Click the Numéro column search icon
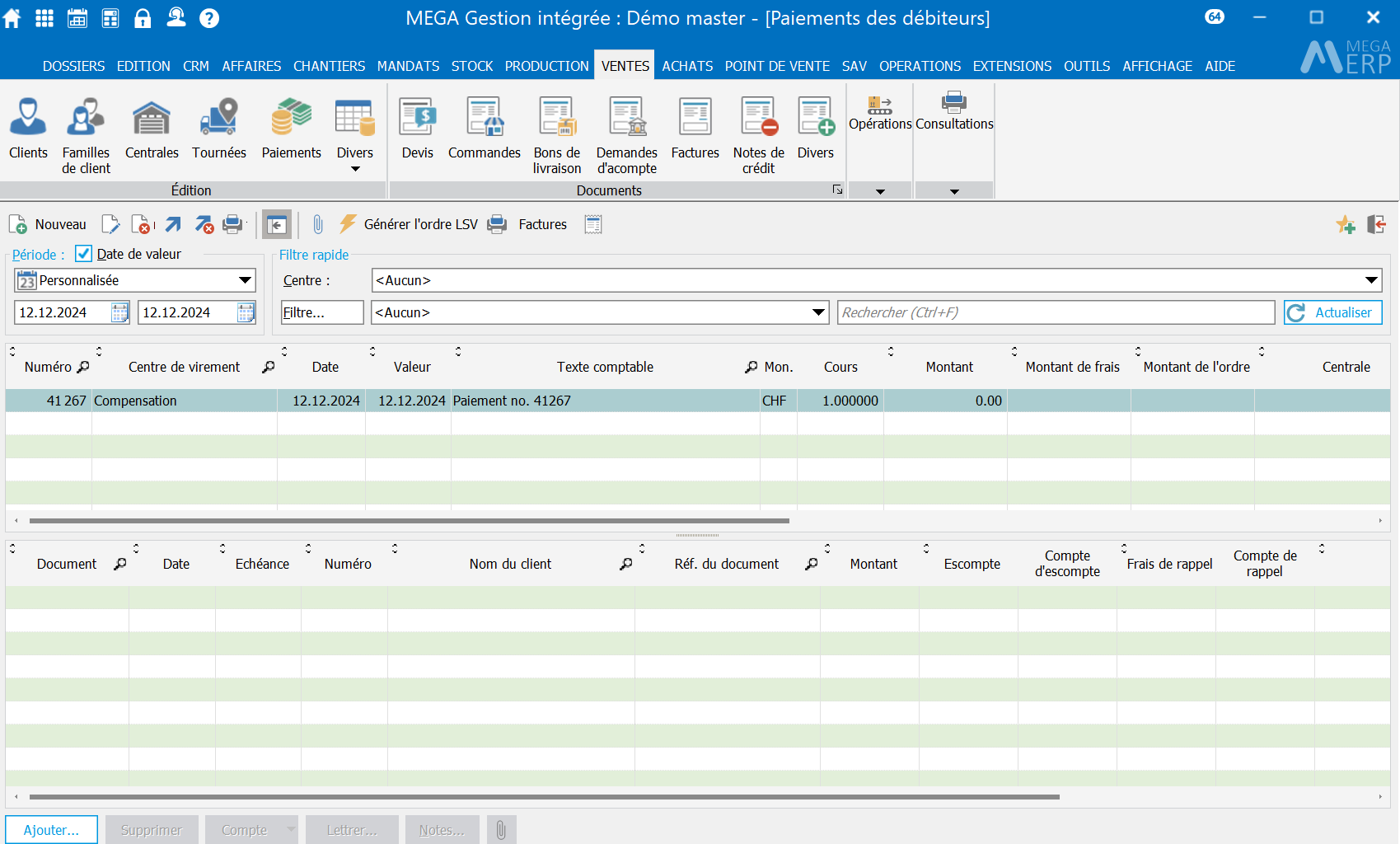The width and height of the screenshot is (1400, 844). point(83,367)
